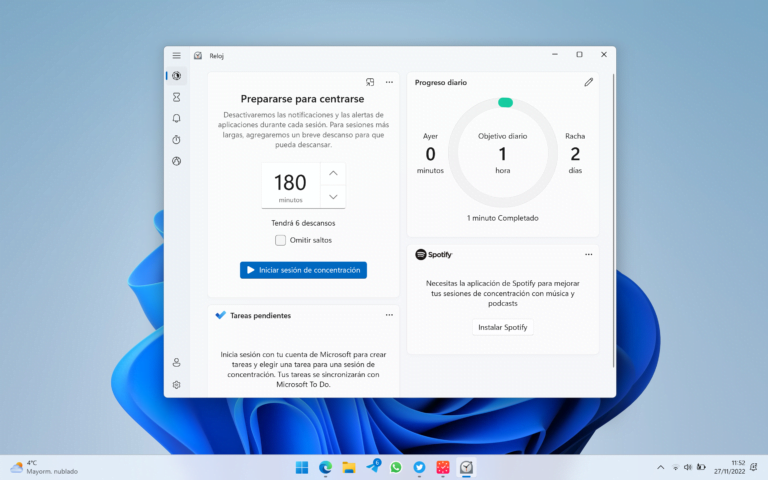Click the vertical scrollbar in Reloj window
The height and width of the screenshot is (480, 768).
point(613,220)
